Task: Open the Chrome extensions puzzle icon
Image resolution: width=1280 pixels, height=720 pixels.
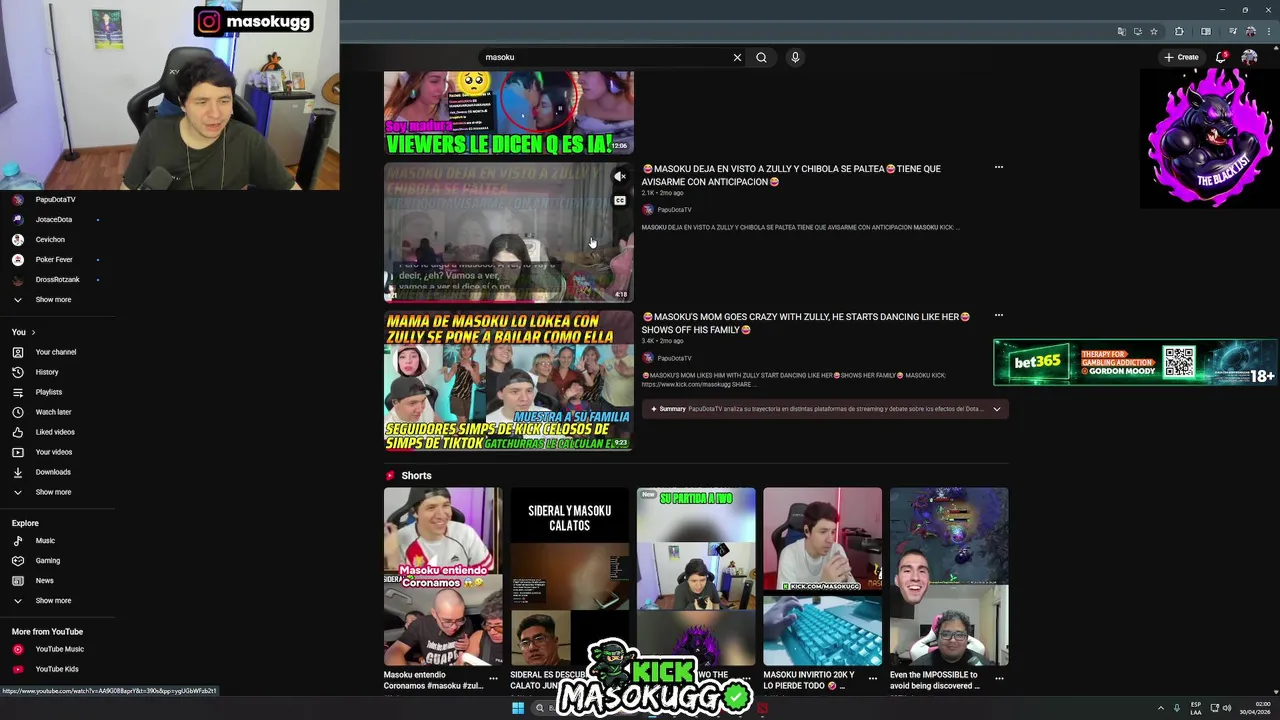Action: [1179, 31]
